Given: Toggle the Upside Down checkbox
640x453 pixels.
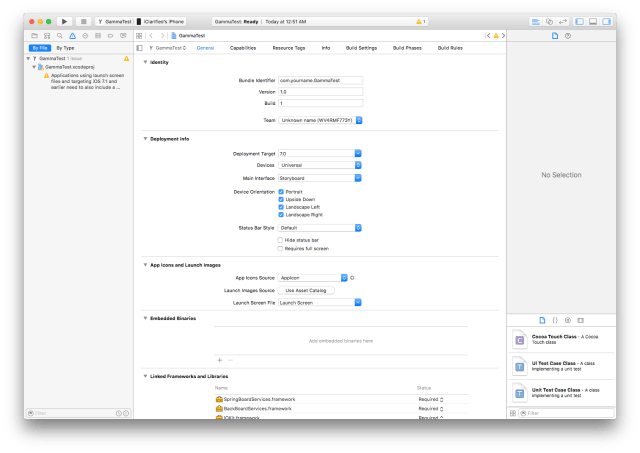Looking at the screenshot, I should coord(281,199).
